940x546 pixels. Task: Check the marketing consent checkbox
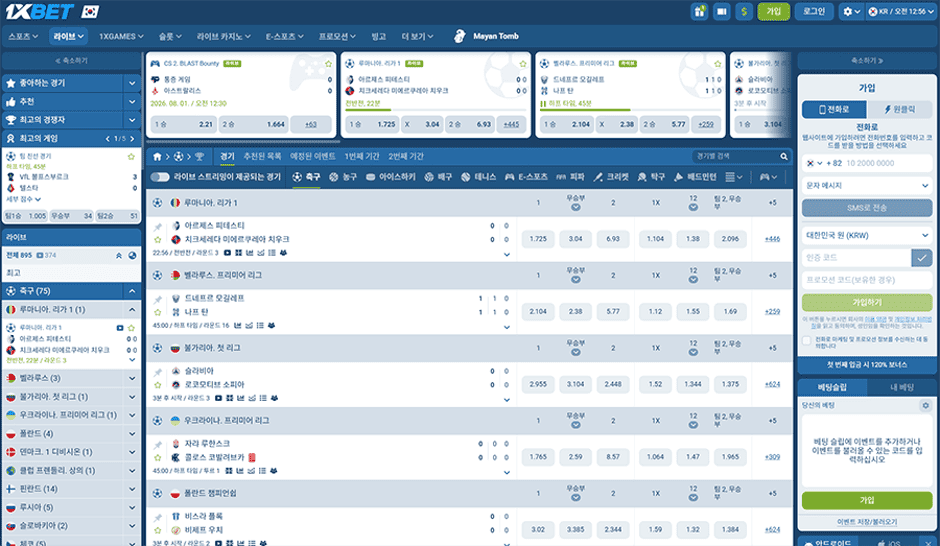(x=807, y=340)
